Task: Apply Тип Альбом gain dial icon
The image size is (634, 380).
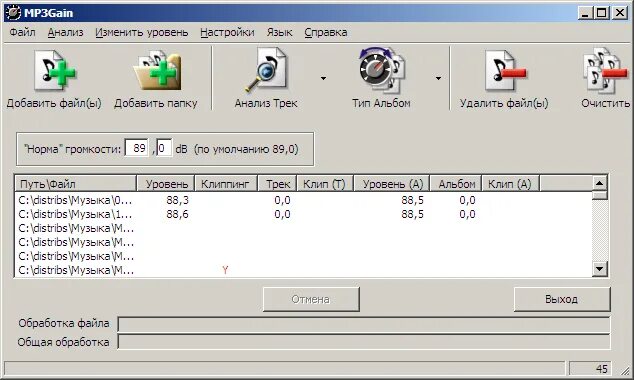Action: pos(381,70)
